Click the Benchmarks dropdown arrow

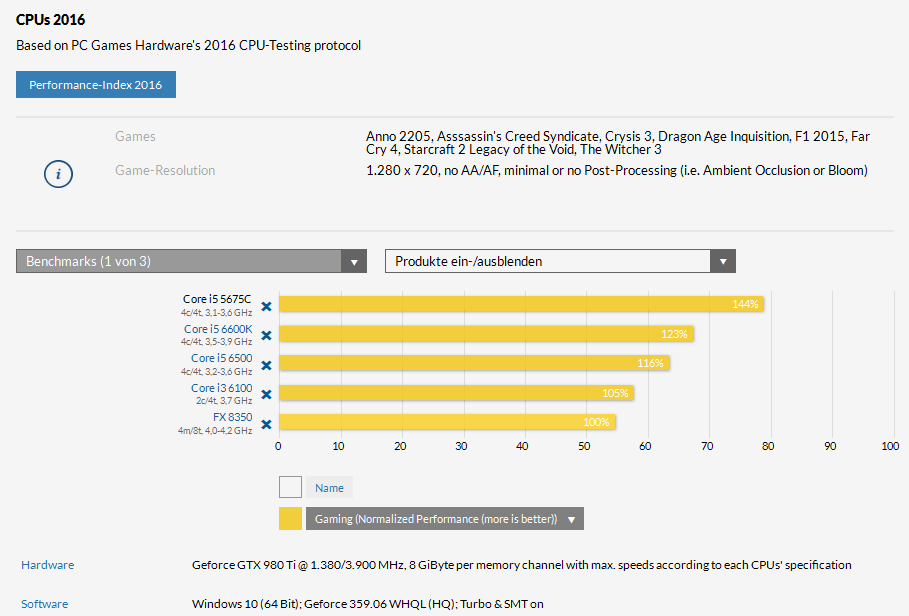click(x=354, y=261)
